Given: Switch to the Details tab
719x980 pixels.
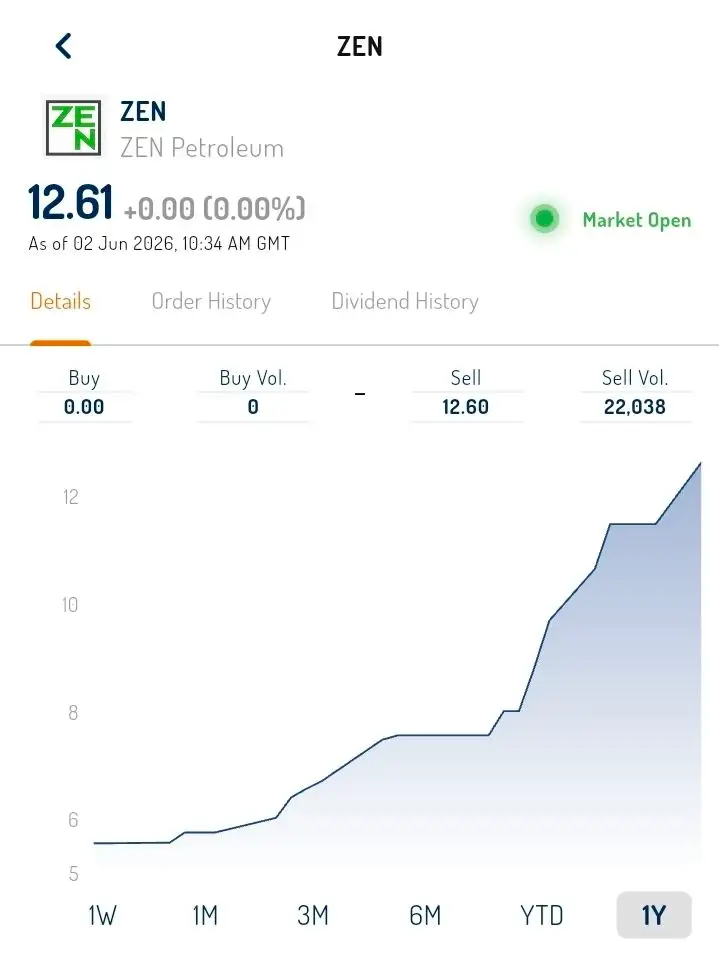Looking at the screenshot, I should point(61,301).
